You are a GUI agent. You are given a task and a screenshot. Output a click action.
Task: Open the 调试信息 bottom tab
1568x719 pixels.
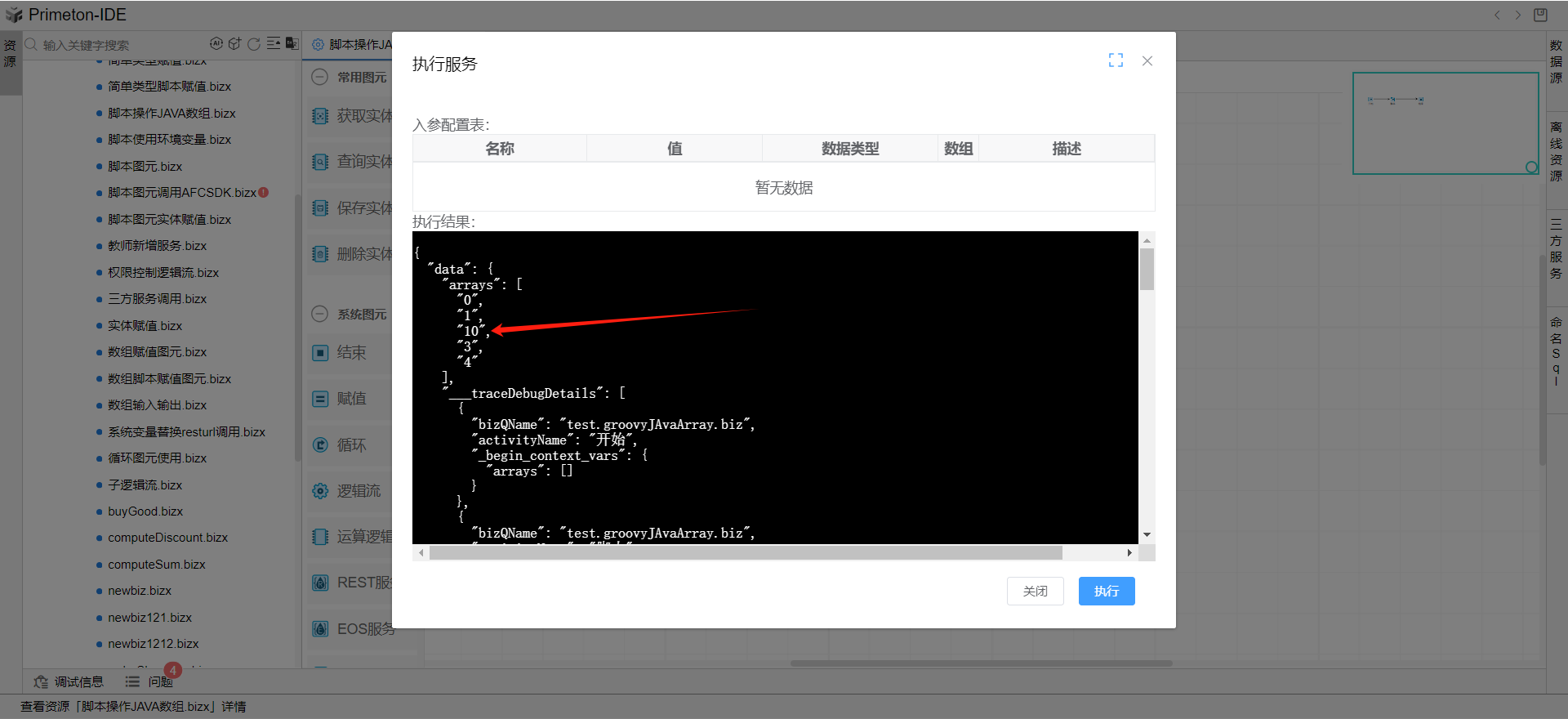coord(69,681)
